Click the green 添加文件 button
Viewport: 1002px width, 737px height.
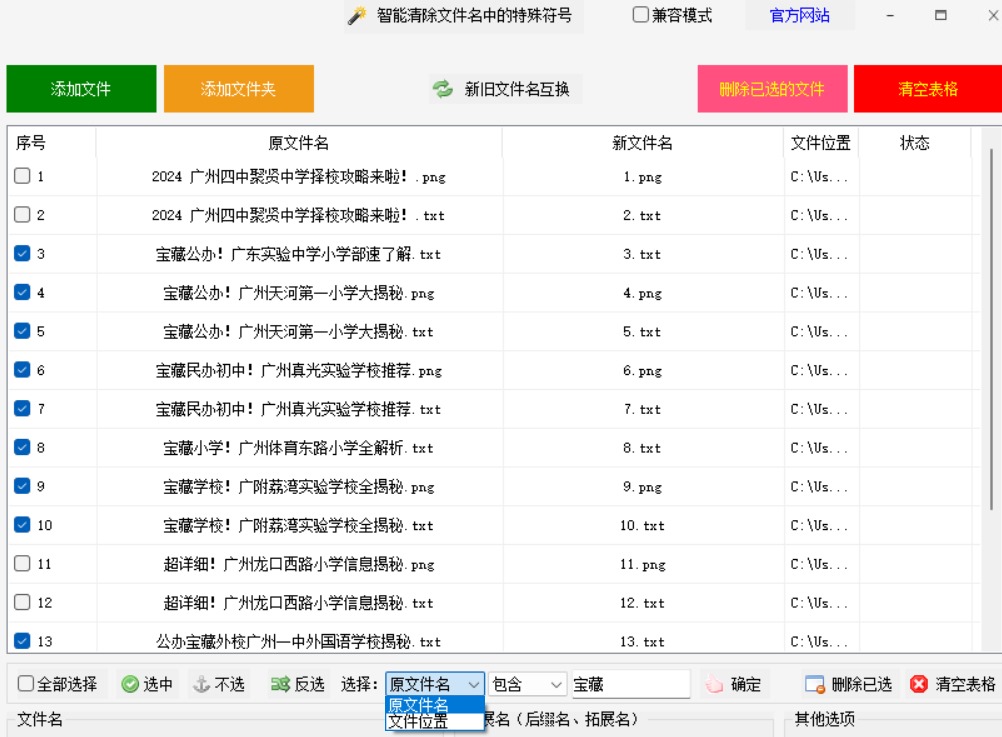81,89
